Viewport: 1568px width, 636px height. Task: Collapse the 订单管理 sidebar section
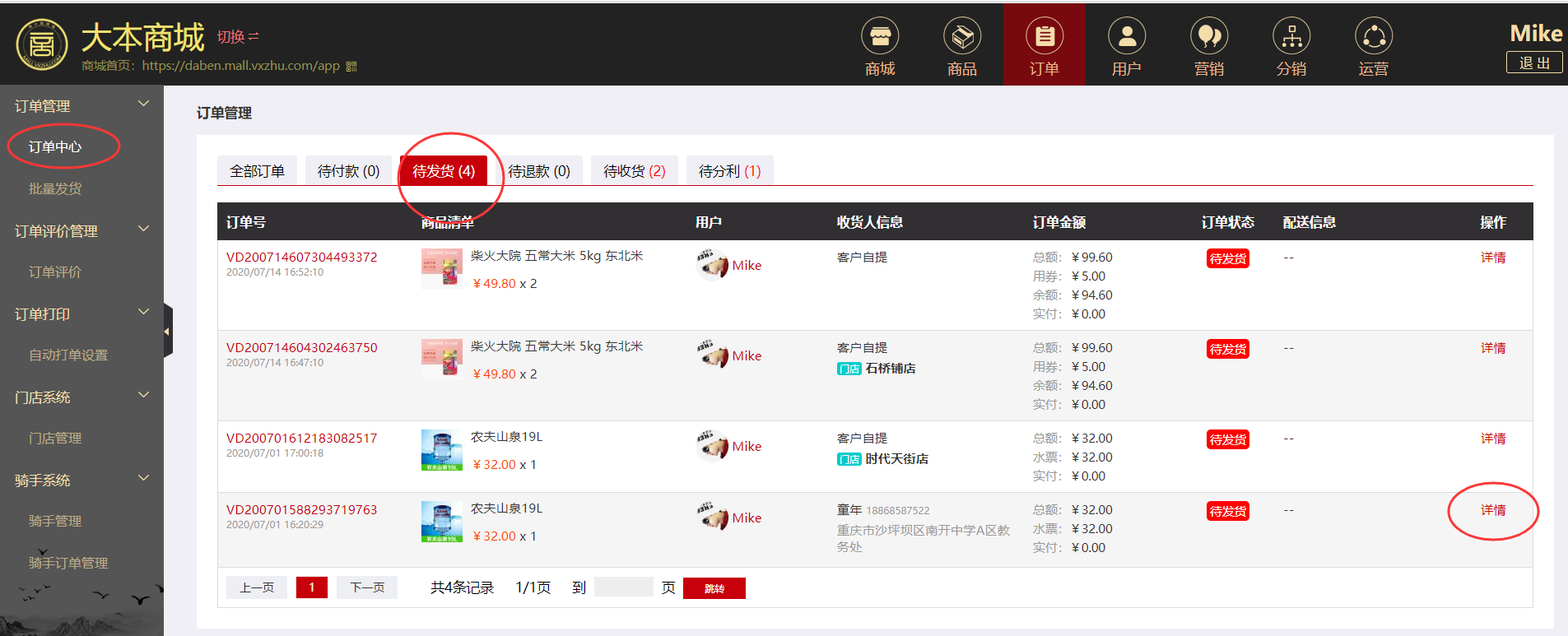point(144,104)
